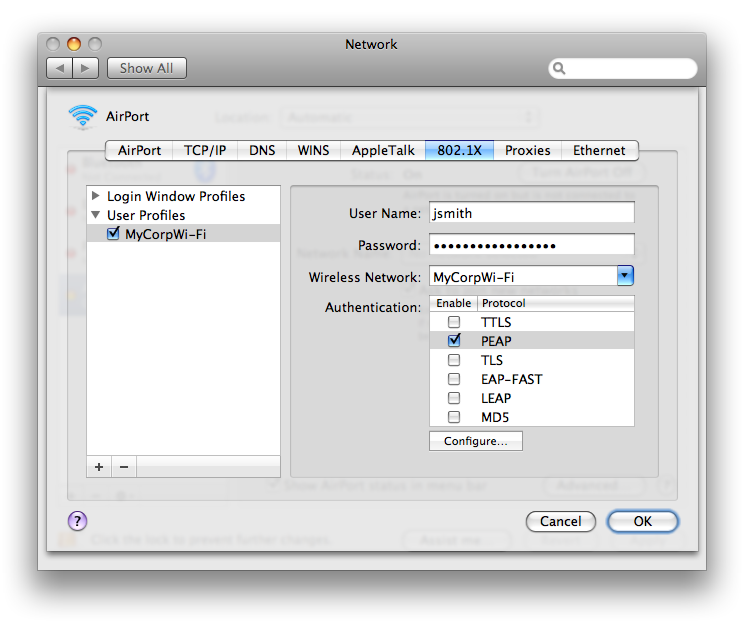Select the MyCorpWi-Fi profile row
The width and height of the screenshot is (748, 622).
pos(184,234)
